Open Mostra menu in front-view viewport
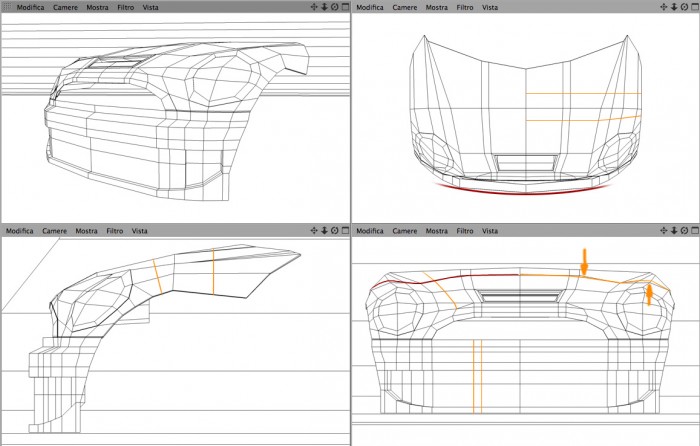 click(x=437, y=231)
